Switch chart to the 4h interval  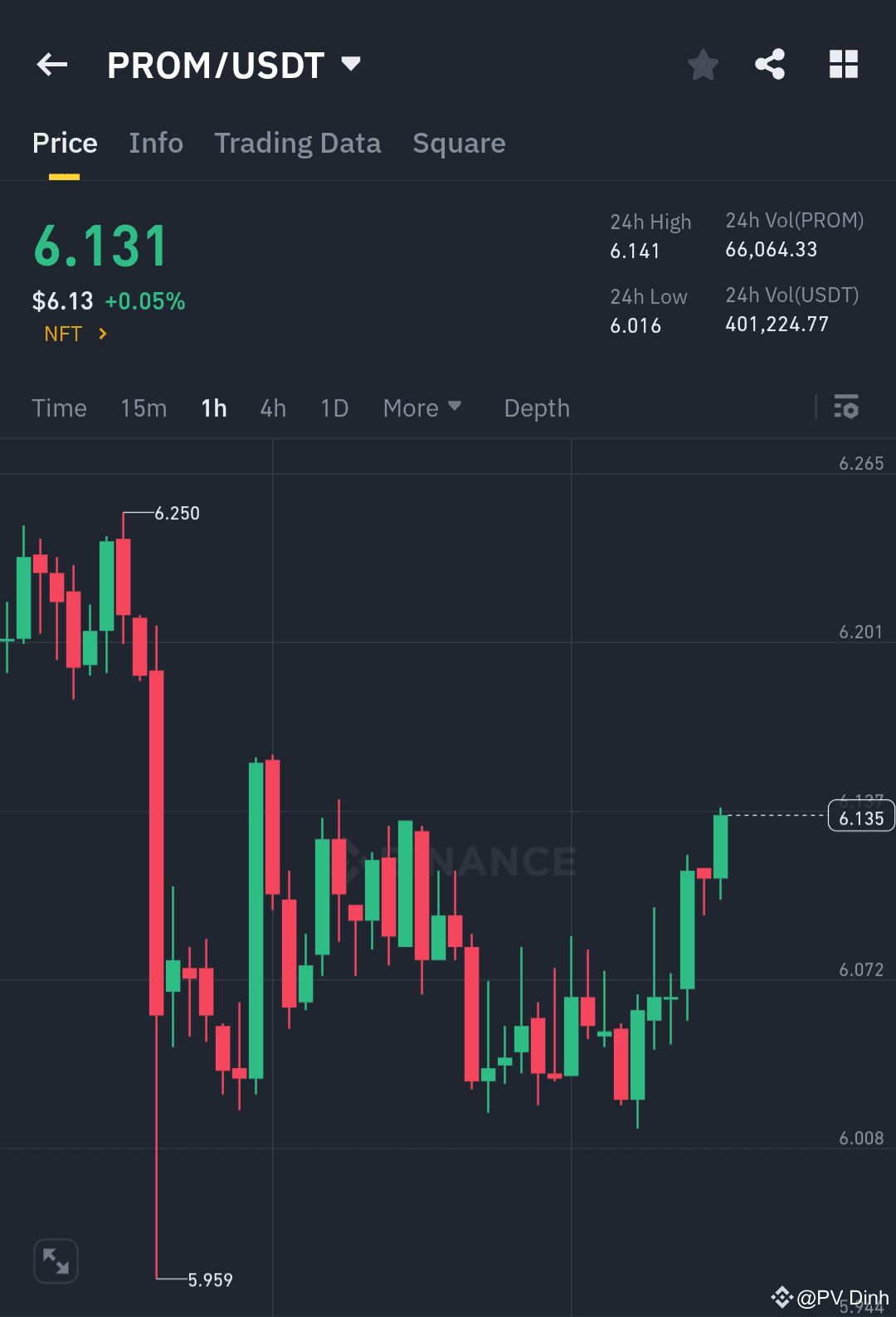[x=272, y=407]
